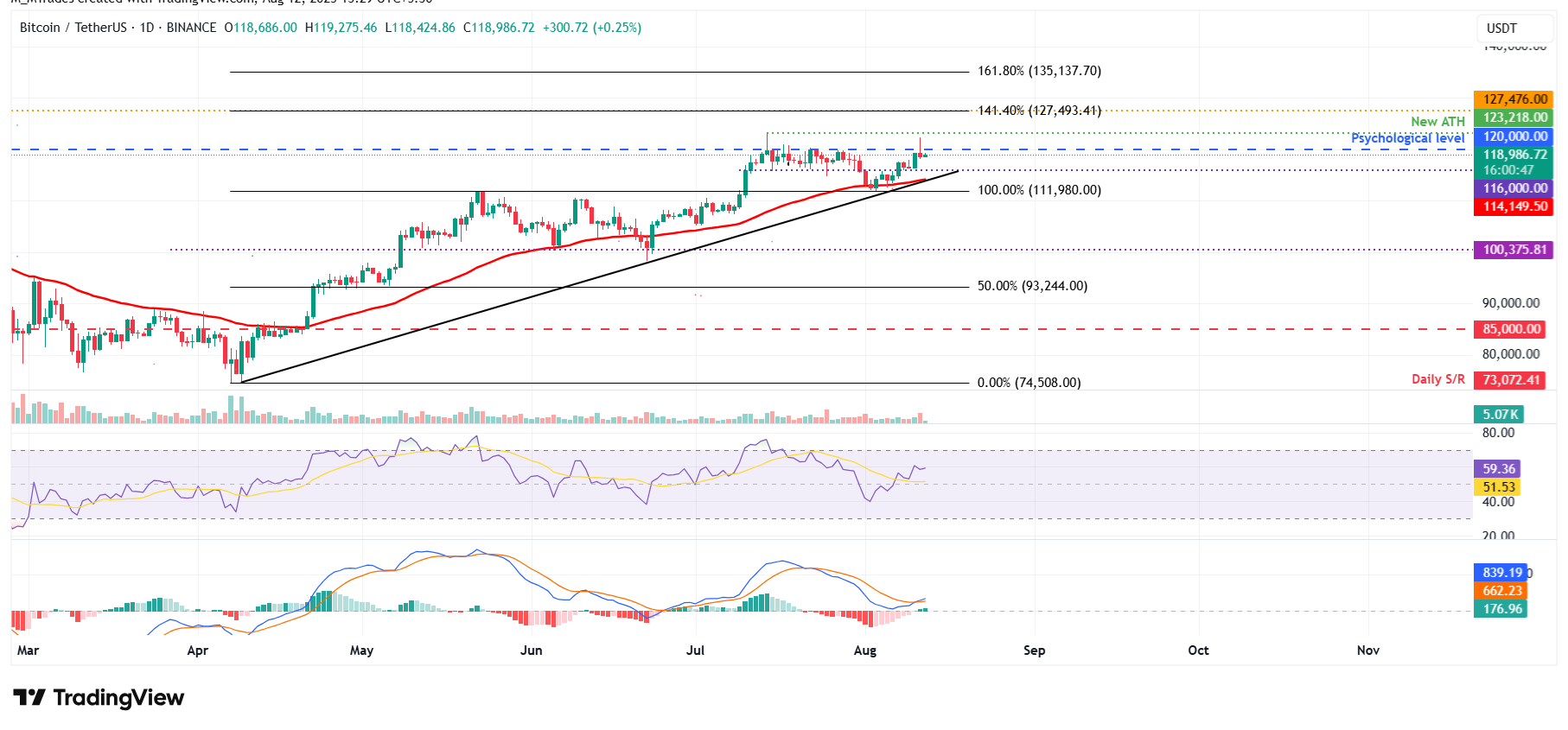Click the Aug label on time axis

(864, 651)
